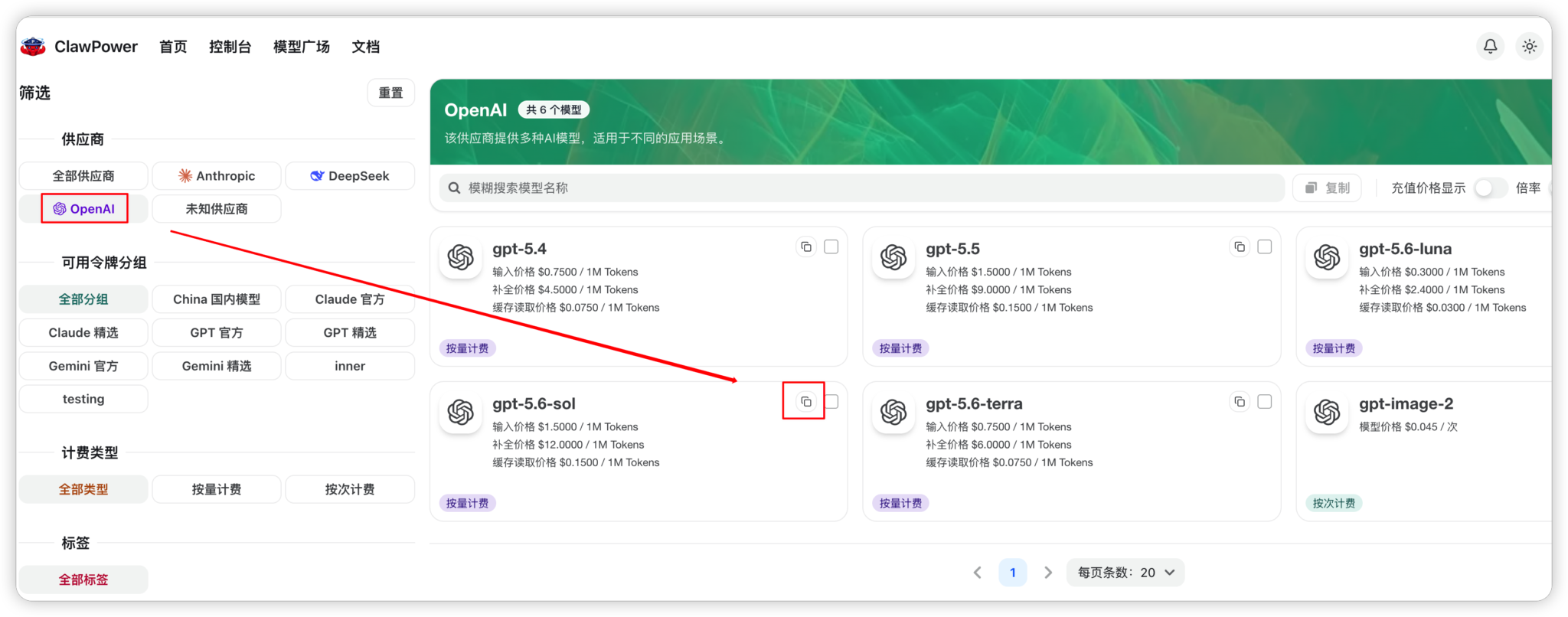Click the gpt-5.6-terra OpenAI logo
Viewport: 1568px width, 617px height.
click(893, 413)
